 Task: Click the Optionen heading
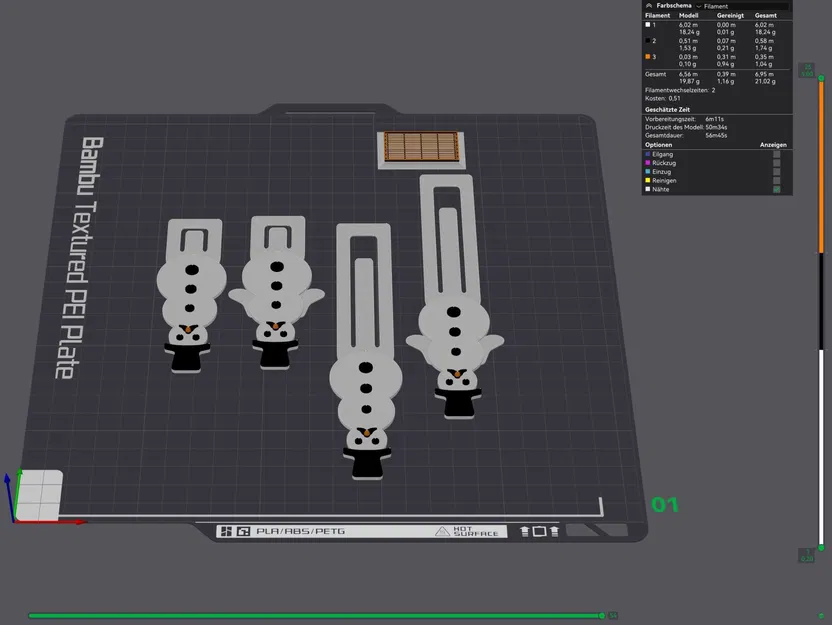click(658, 145)
